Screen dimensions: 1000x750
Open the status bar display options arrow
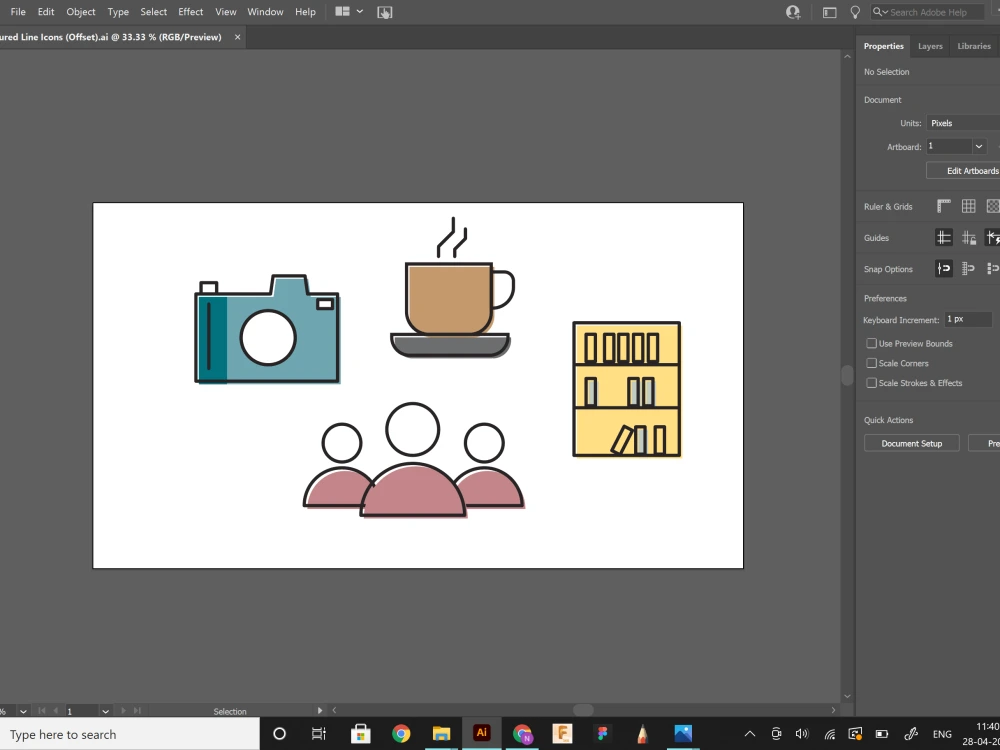[320, 710]
